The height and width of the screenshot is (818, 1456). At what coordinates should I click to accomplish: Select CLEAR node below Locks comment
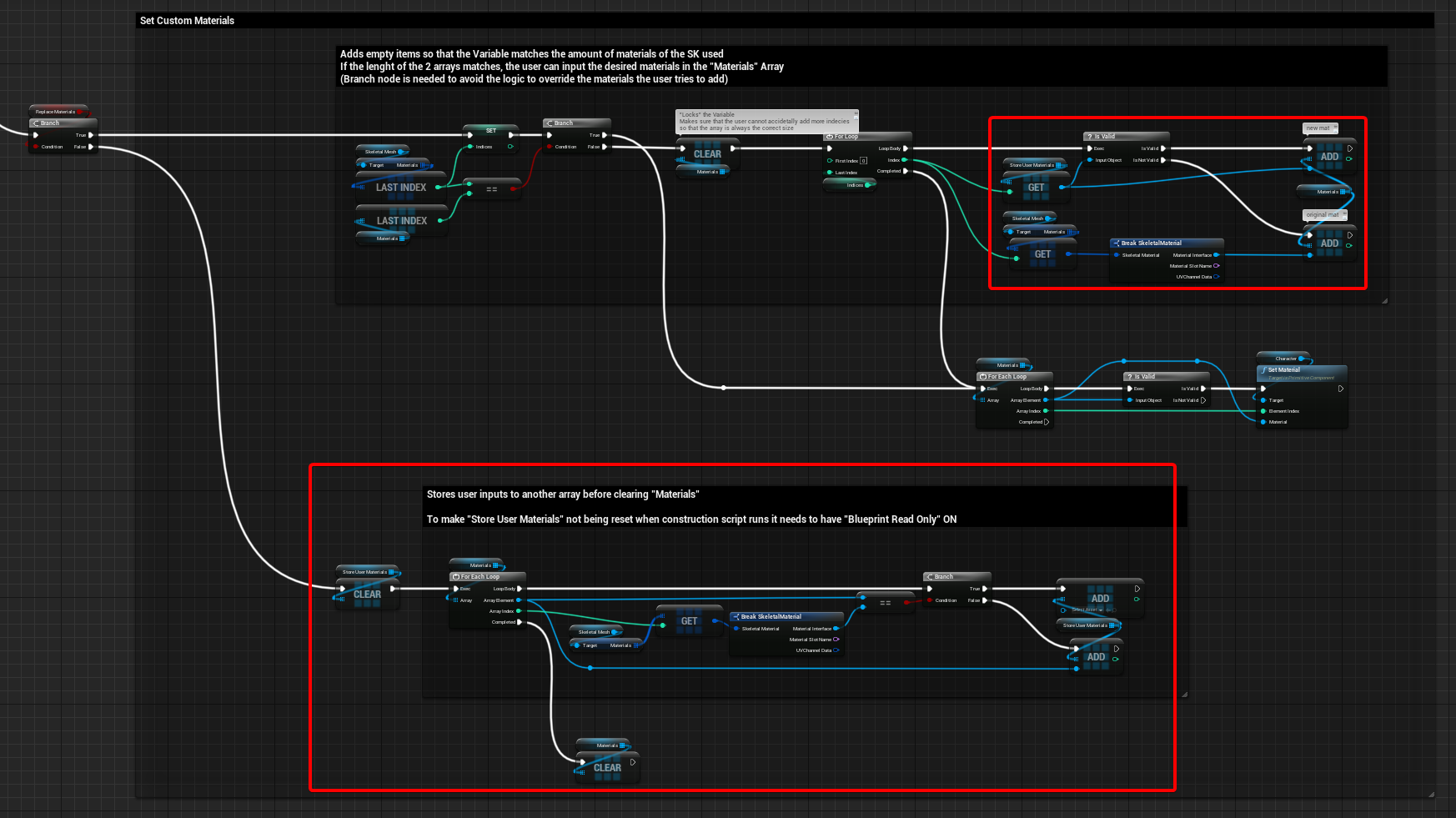click(x=707, y=153)
